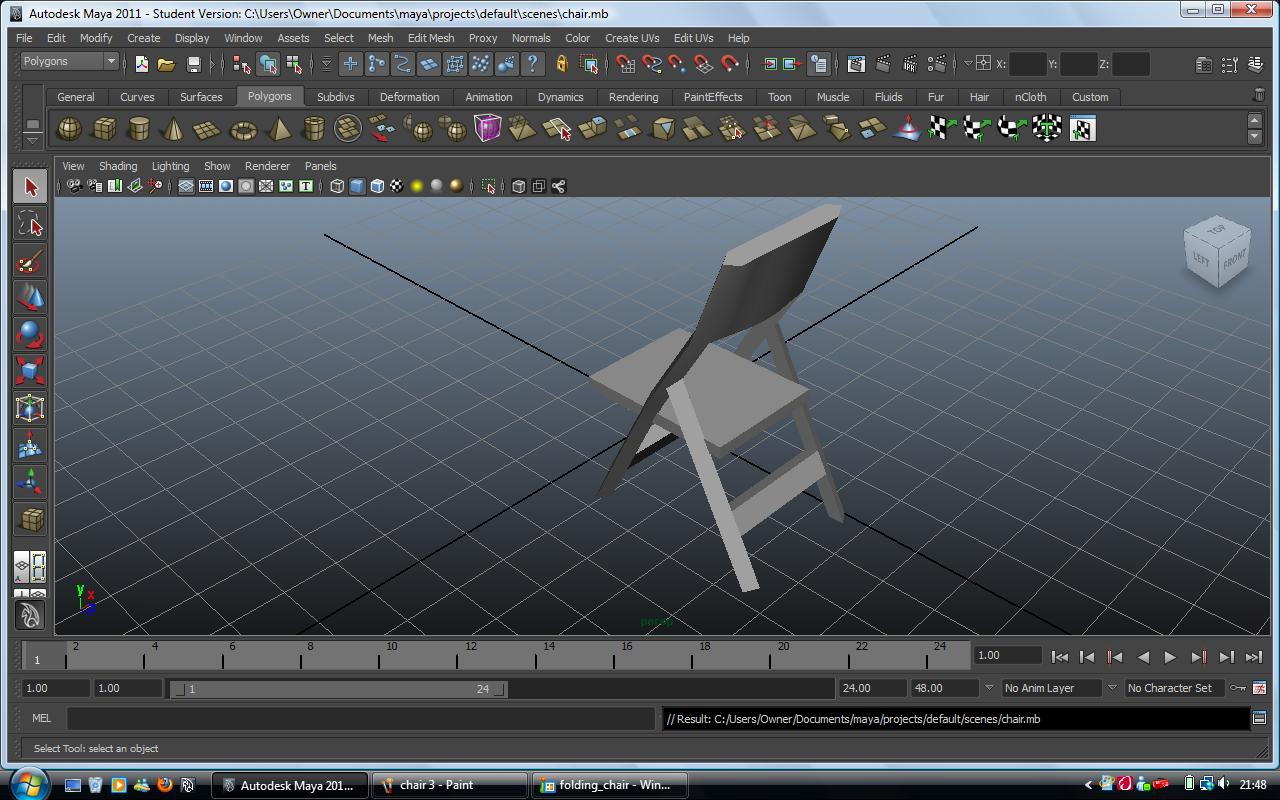1280x800 pixels.
Task: Create a polygon pipe from the shelf
Action: (314, 129)
